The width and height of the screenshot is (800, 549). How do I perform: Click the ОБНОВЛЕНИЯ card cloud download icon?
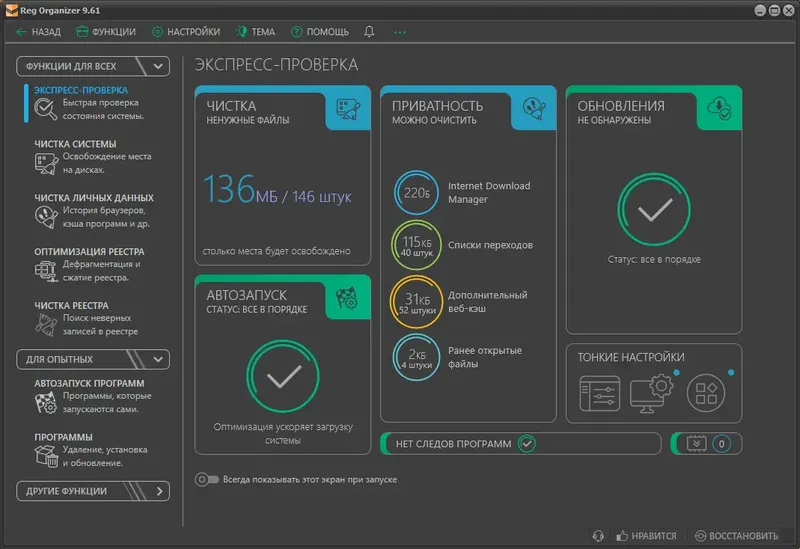(719, 108)
